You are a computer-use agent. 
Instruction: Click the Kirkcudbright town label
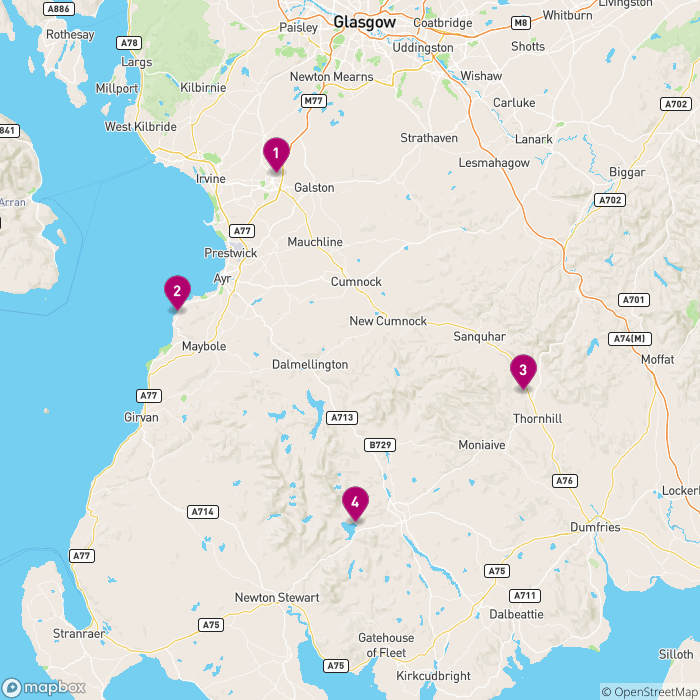pyautogui.click(x=433, y=676)
